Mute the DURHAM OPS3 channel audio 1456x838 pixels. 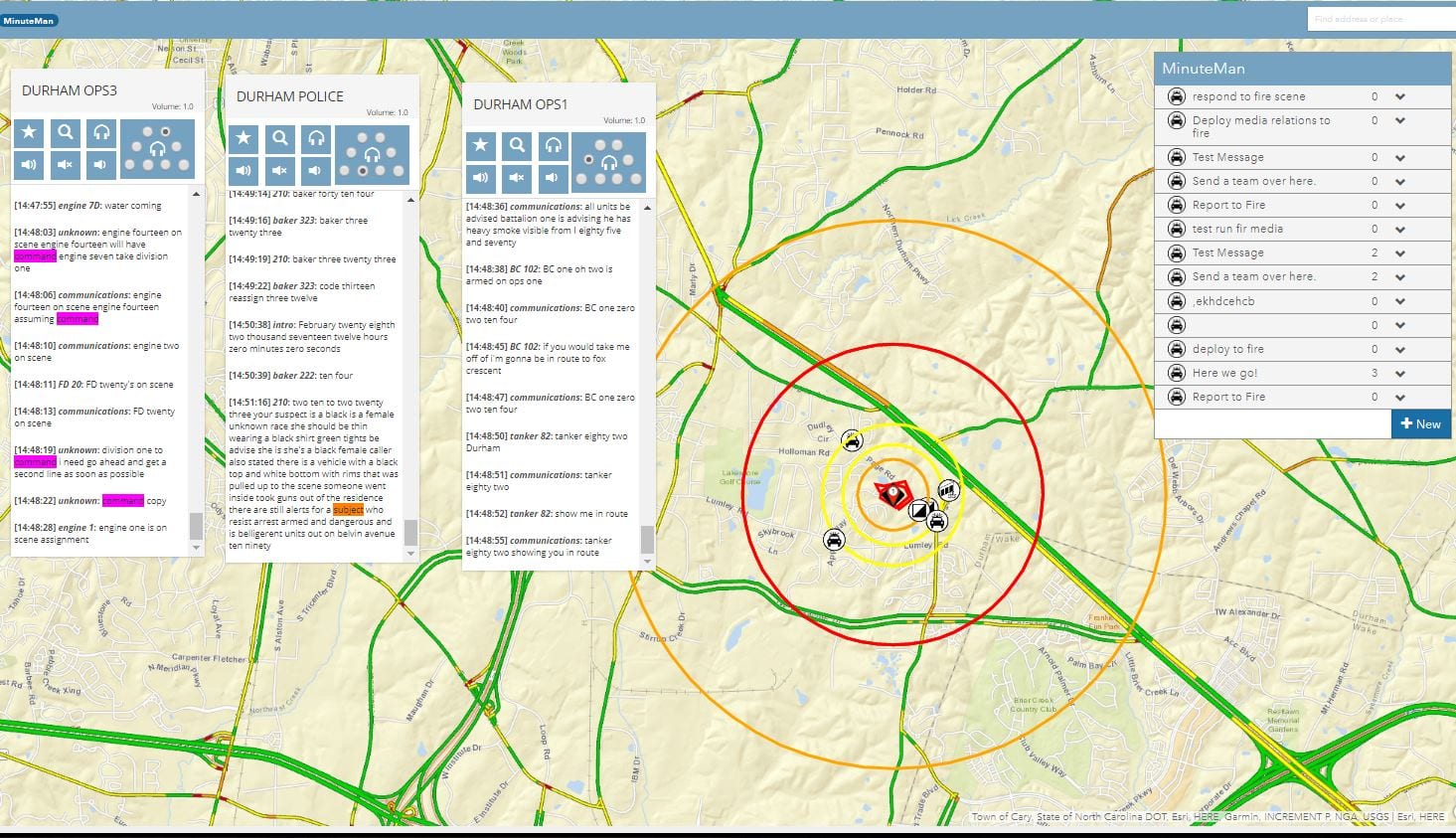click(66, 165)
